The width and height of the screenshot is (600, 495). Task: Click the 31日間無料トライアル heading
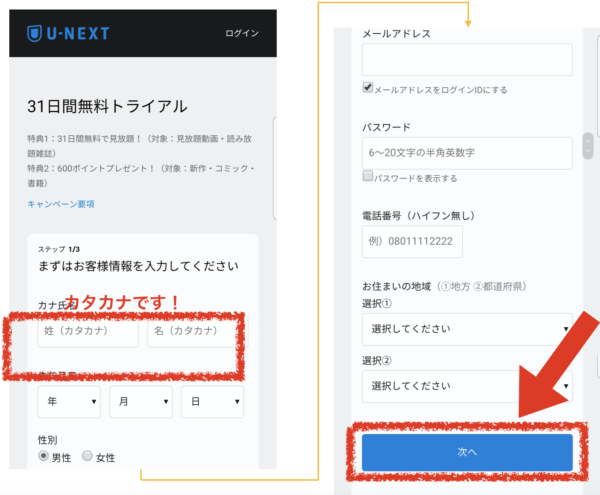click(108, 106)
